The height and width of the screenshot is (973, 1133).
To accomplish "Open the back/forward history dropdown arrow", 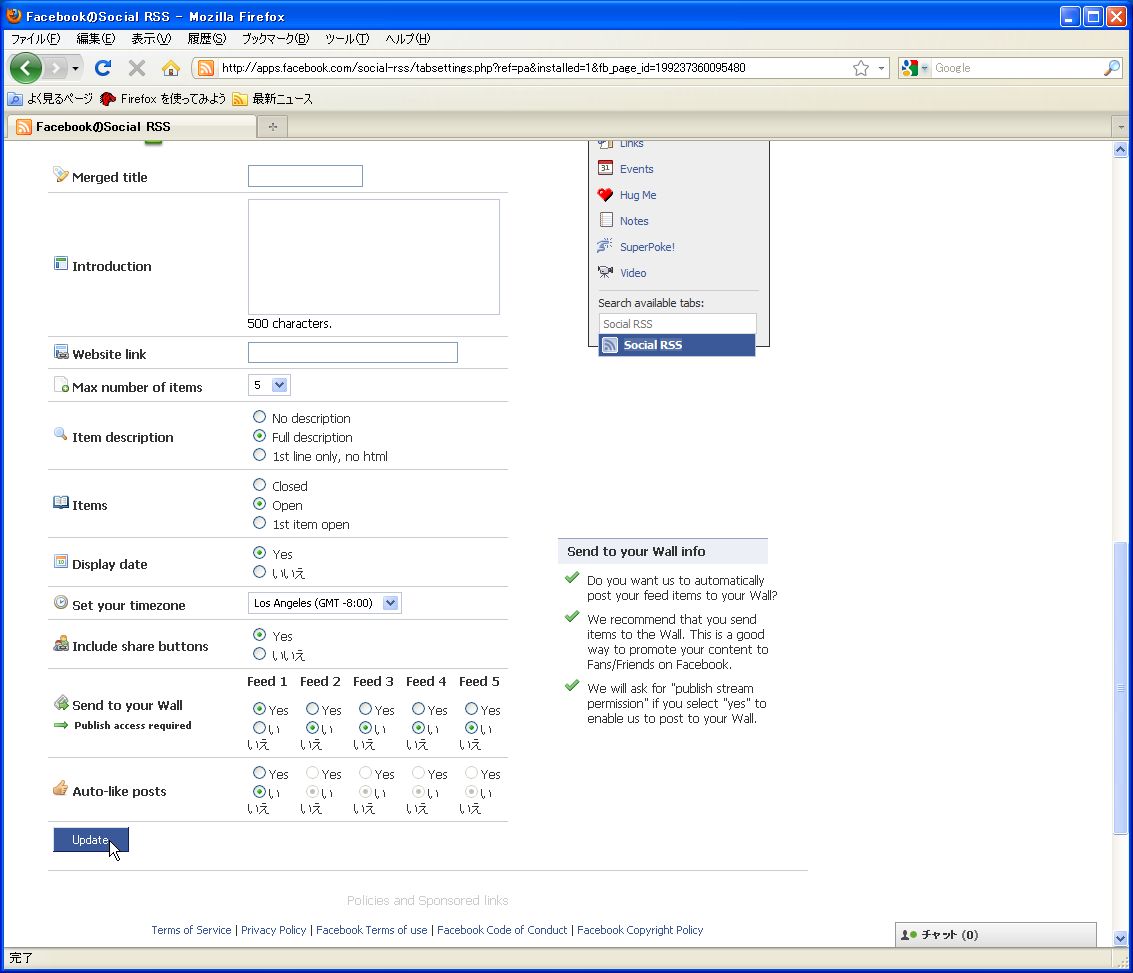I will click(75, 69).
